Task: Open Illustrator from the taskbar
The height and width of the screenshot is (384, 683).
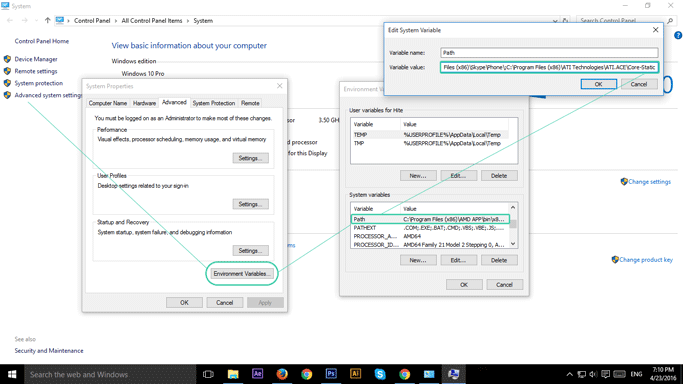Action: click(x=355, y=374)
